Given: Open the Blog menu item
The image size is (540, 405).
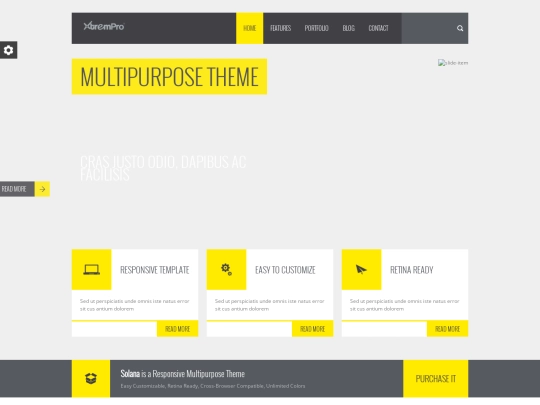Looking at the screenshot, I should 349,28.
